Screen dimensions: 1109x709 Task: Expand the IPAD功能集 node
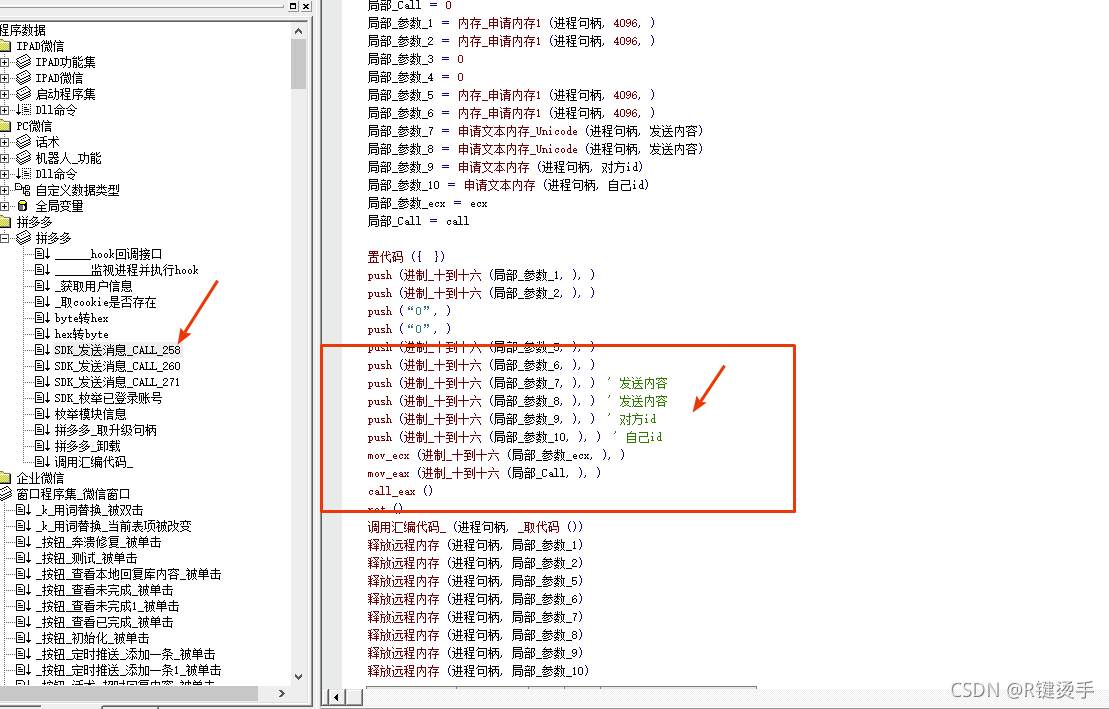click(4, 62)
